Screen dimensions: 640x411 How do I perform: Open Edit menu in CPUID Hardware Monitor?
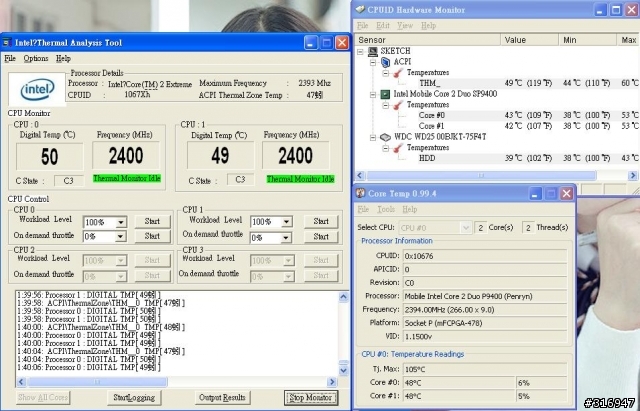pyautogui.click(x=383, y=25)
